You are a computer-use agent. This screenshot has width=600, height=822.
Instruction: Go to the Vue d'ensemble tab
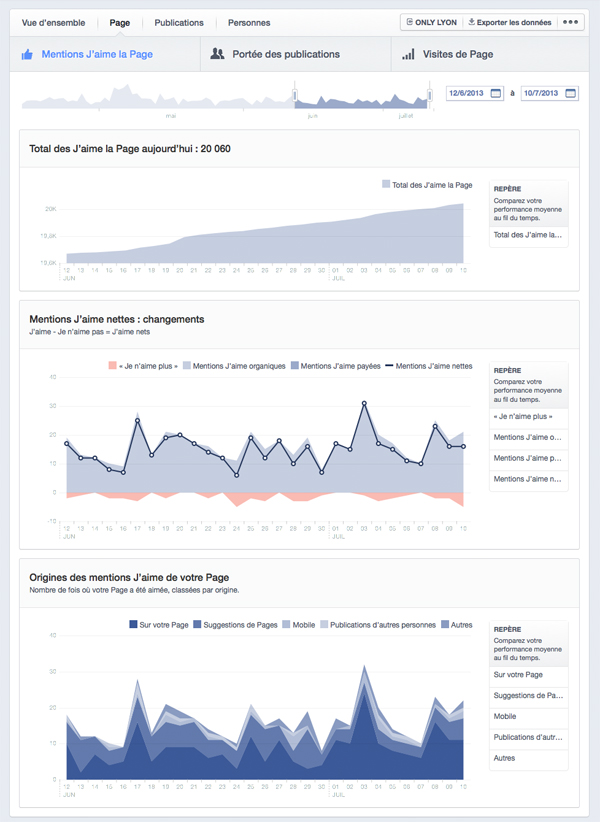point(54,22)
